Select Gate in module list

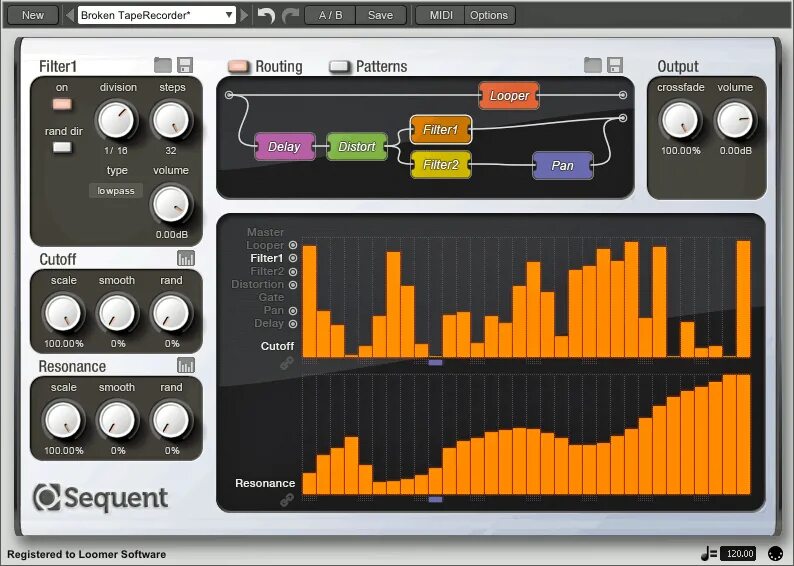coord(271,297)
